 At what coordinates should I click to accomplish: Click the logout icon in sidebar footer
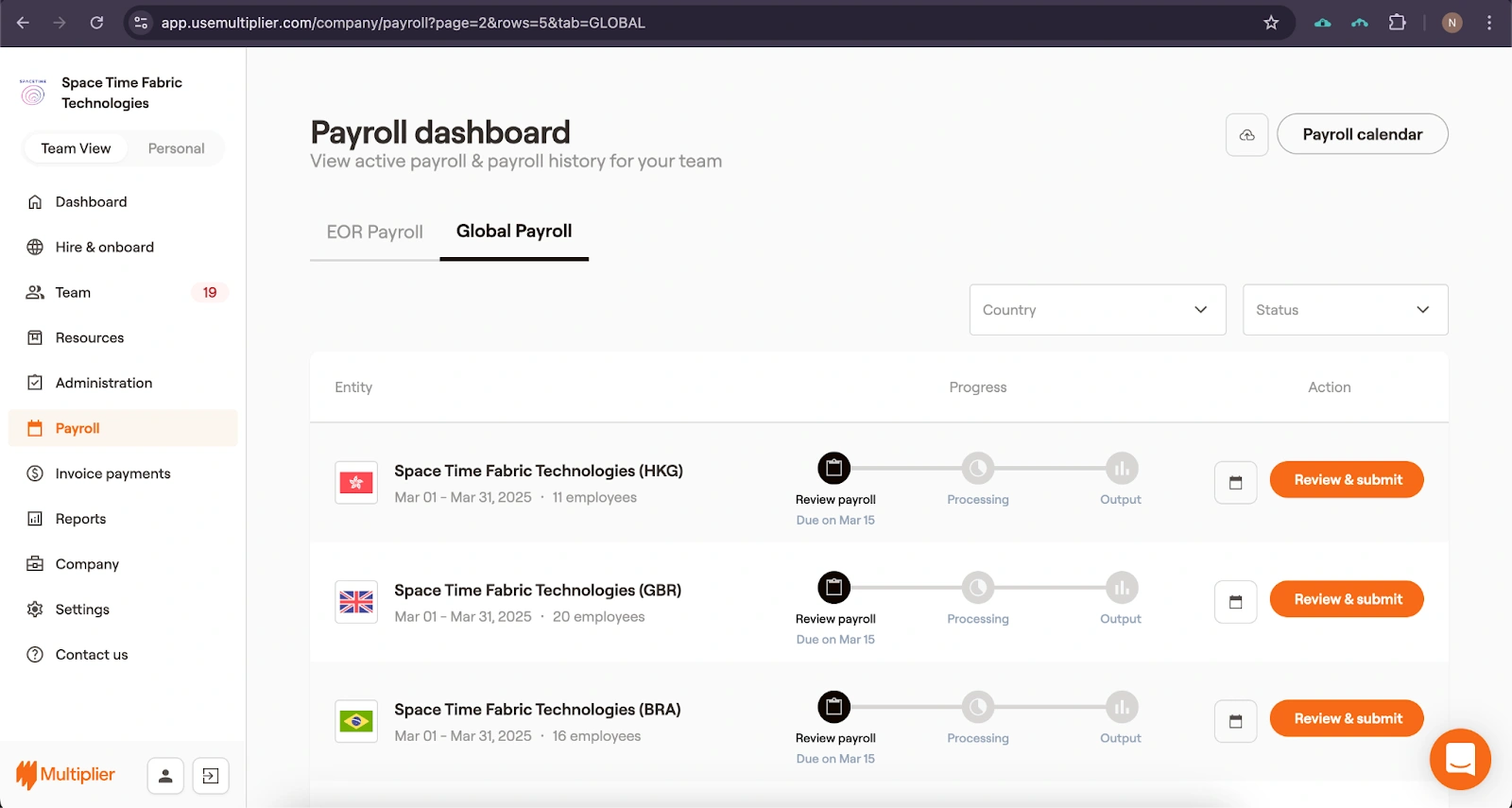[x=211, y=776]
